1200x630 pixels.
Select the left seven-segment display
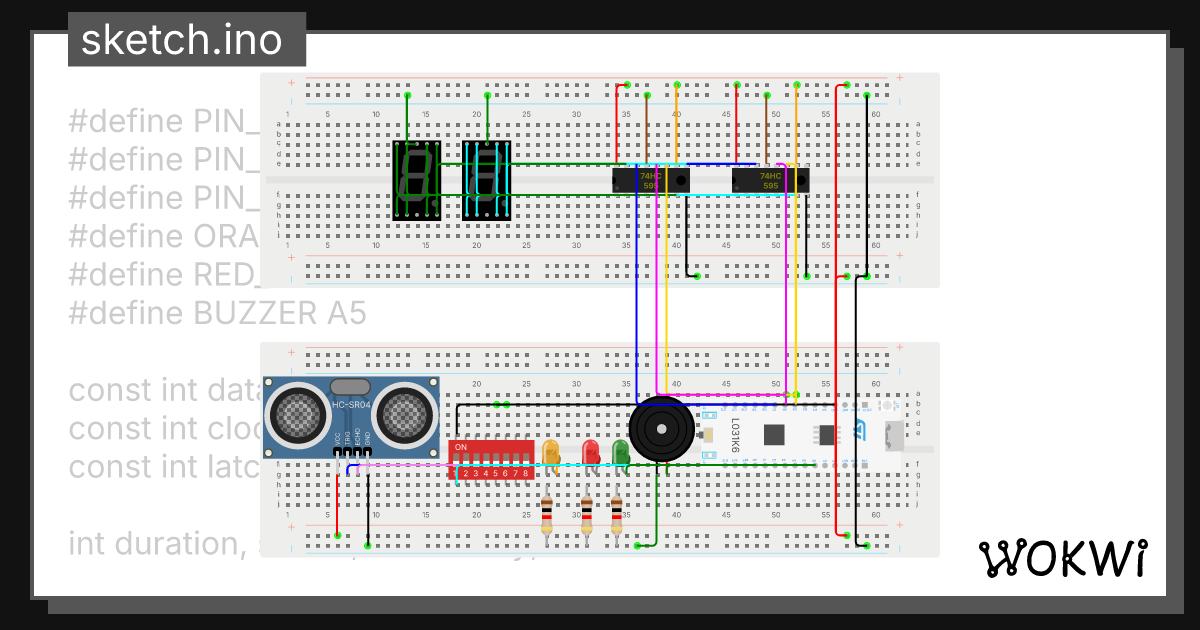(416, 180)
